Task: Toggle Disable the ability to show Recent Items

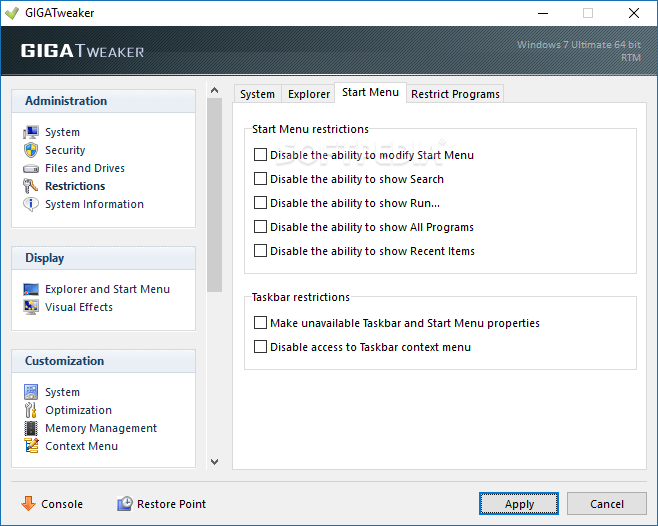Action: [260, 251]
